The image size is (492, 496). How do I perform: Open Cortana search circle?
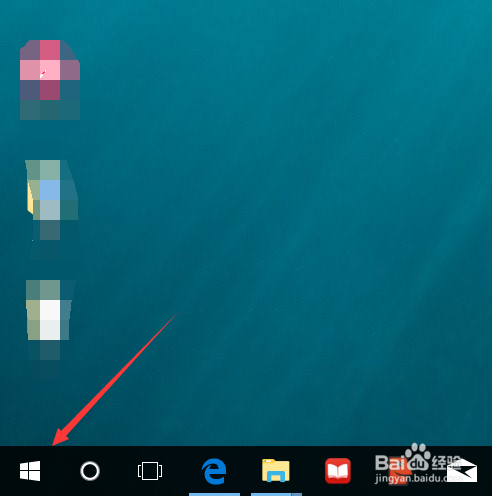pos(90,471)
